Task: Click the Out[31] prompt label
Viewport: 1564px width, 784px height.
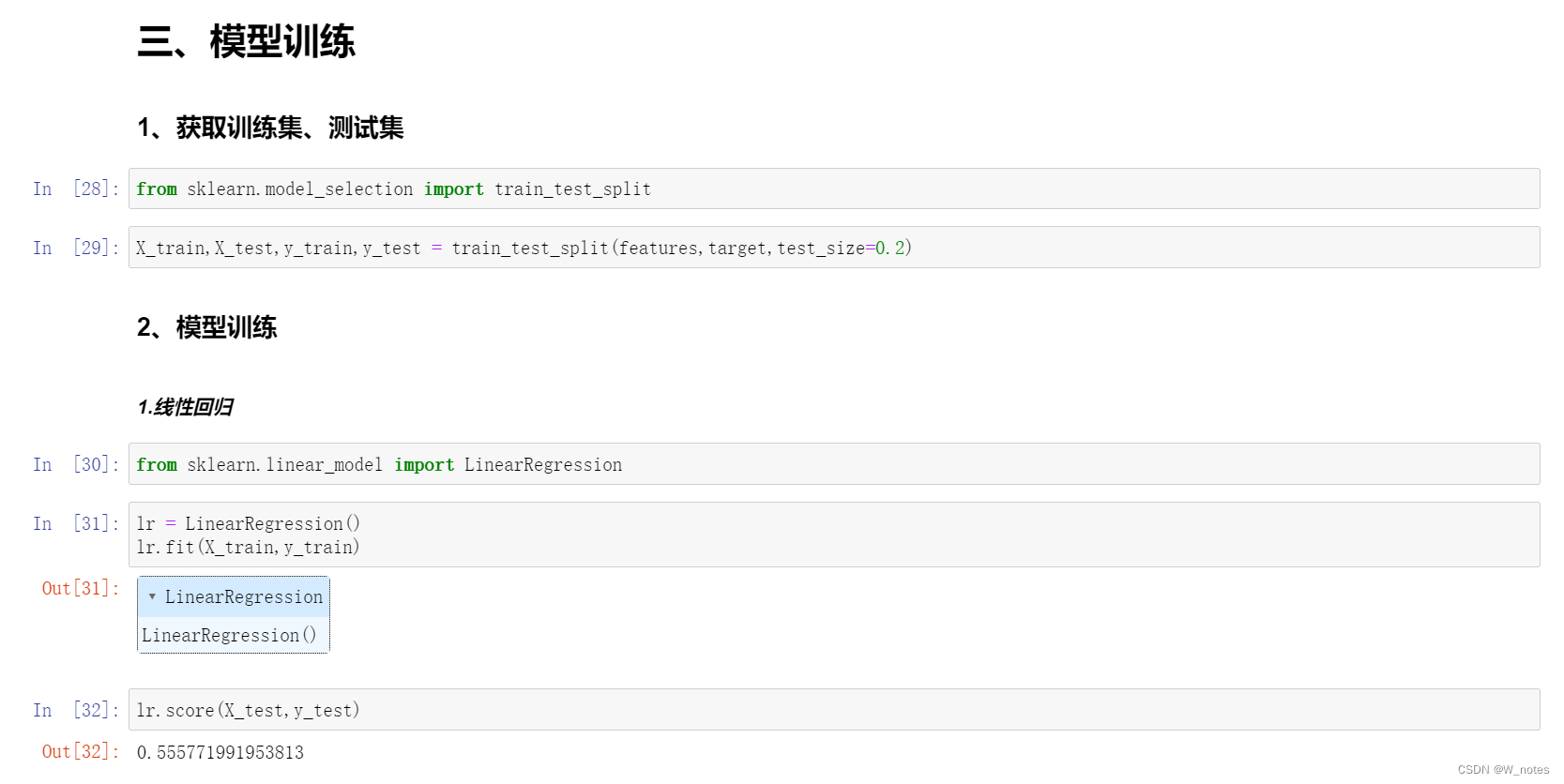Action: (x=81, y=588)
